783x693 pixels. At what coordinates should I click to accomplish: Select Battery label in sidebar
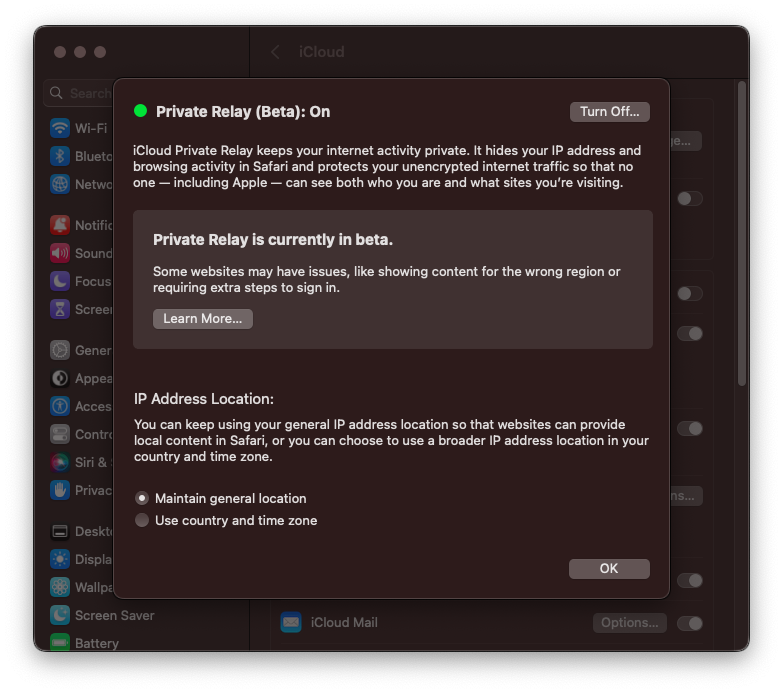click(x=97, y=643)
